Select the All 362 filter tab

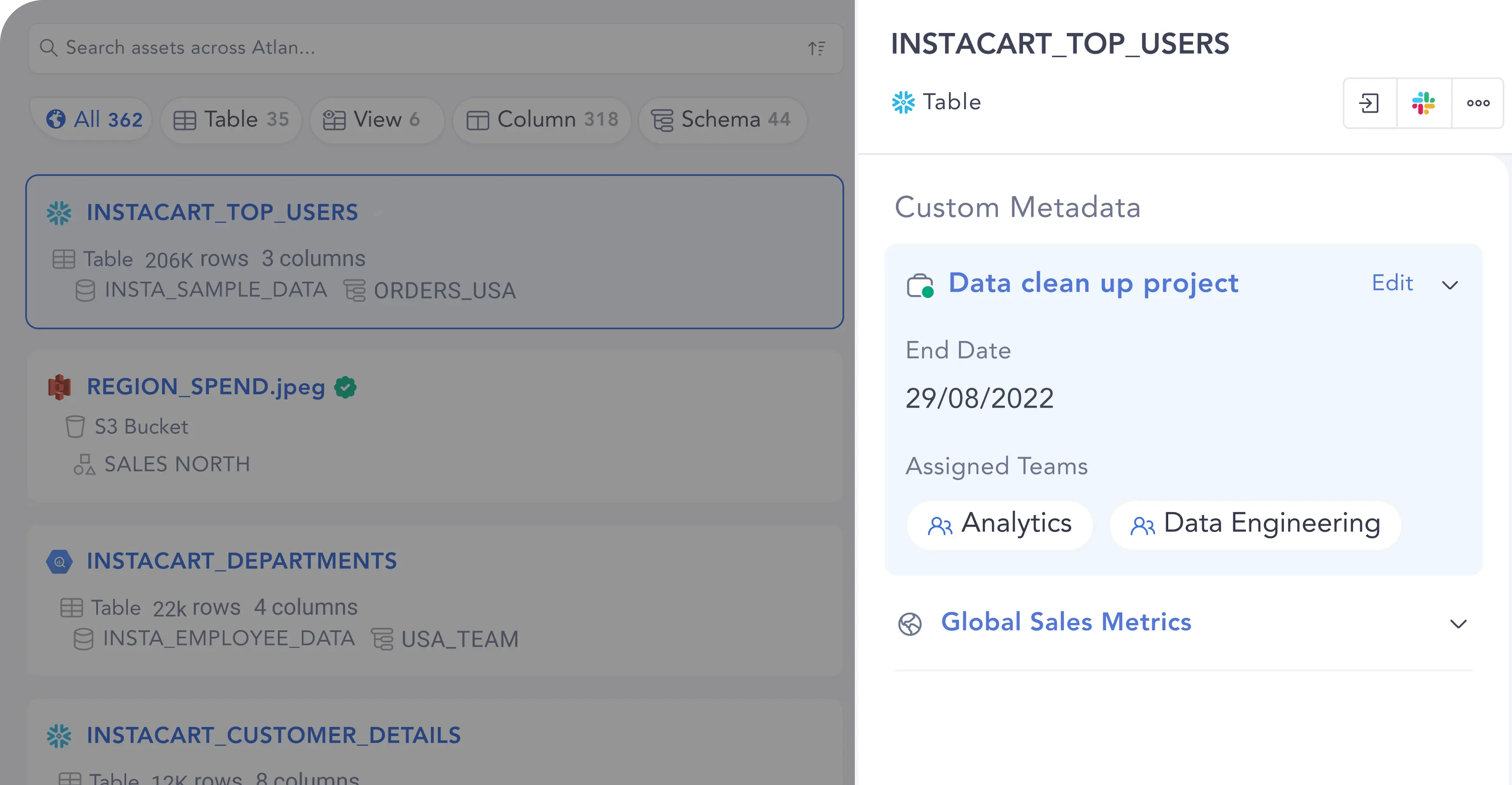point(92,120)
